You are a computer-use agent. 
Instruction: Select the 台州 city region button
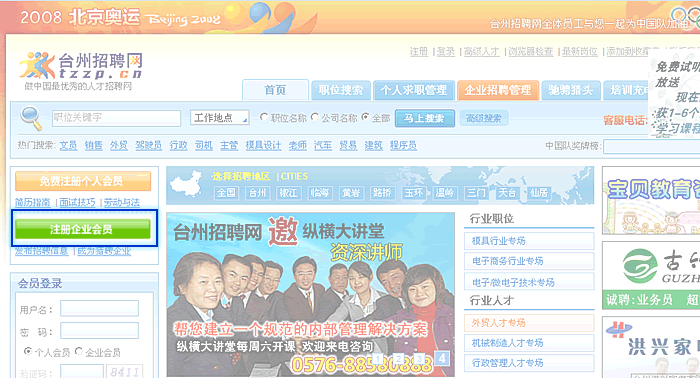(257, 193)
